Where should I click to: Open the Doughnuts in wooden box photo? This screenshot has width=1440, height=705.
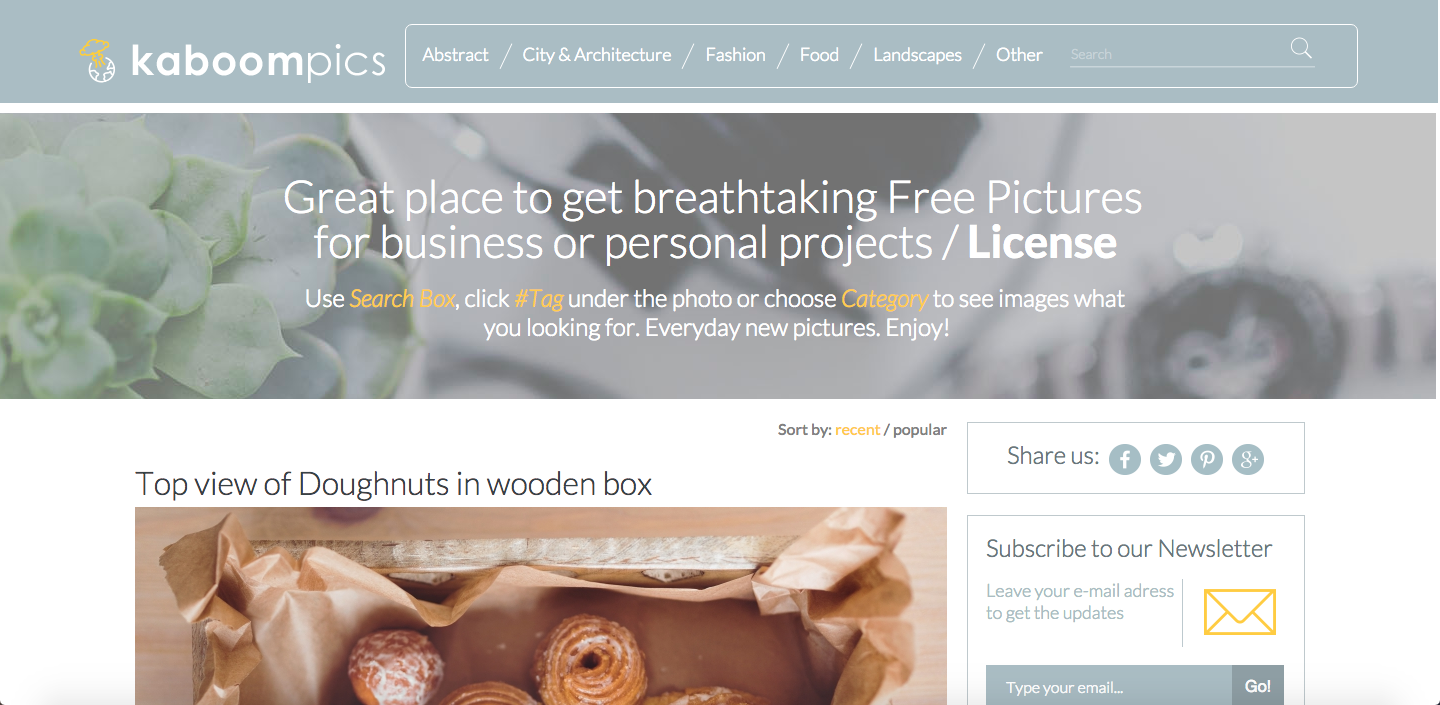[541, 606]
